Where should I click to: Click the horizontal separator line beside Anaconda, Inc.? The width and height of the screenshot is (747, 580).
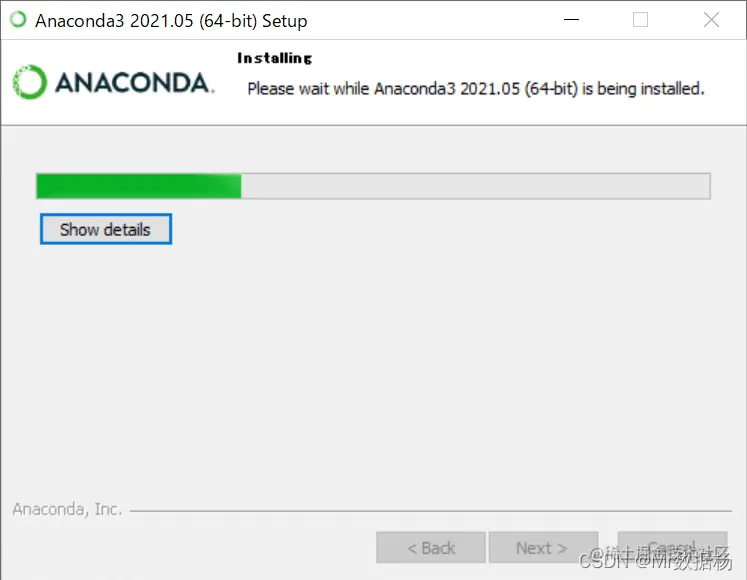(x=431, y=511)
